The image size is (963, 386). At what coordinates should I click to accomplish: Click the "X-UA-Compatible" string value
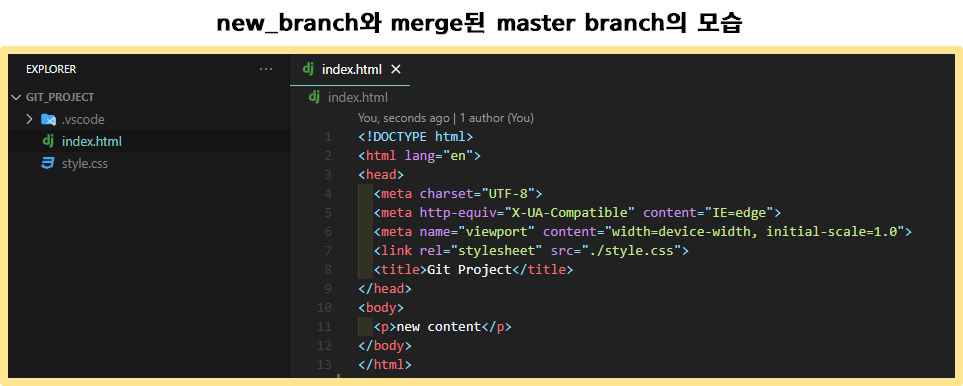point(569,213)
